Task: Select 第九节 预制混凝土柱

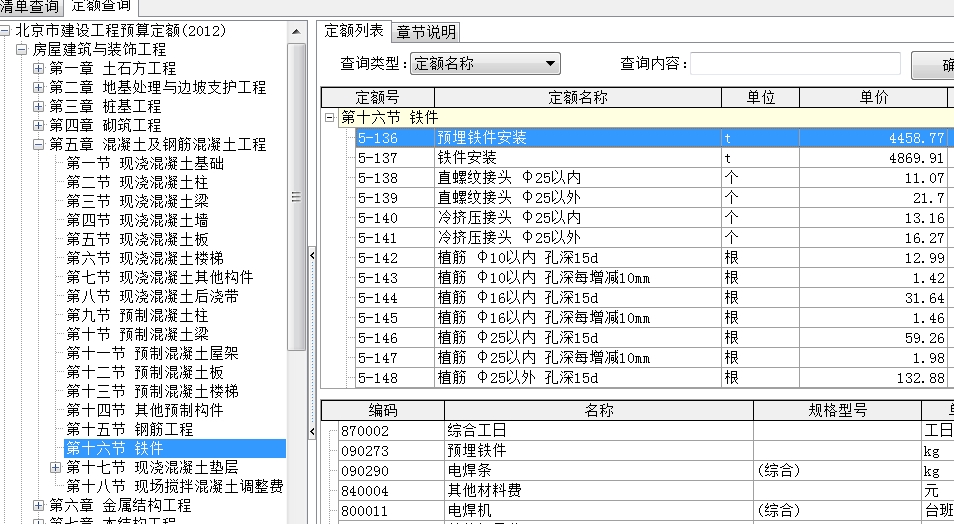Action: 137,315
